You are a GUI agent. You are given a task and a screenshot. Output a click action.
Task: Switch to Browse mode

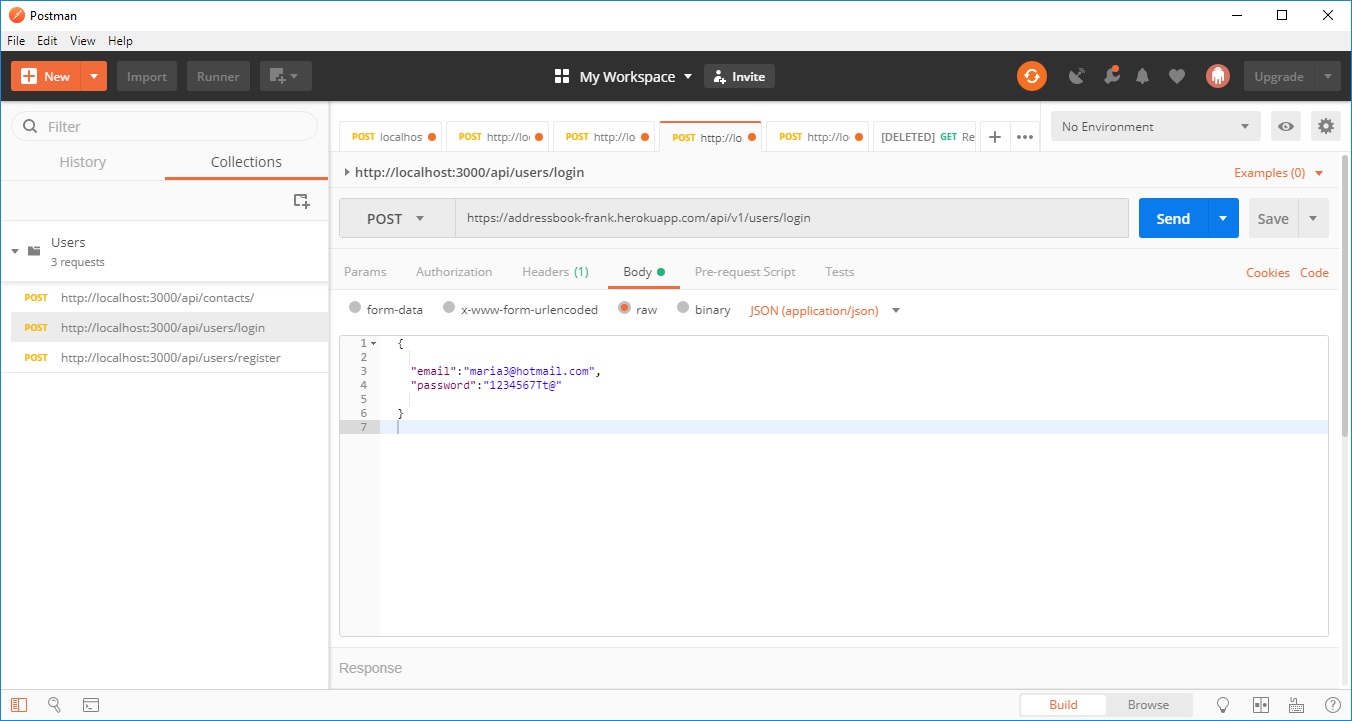click(x=1148, y=705)
